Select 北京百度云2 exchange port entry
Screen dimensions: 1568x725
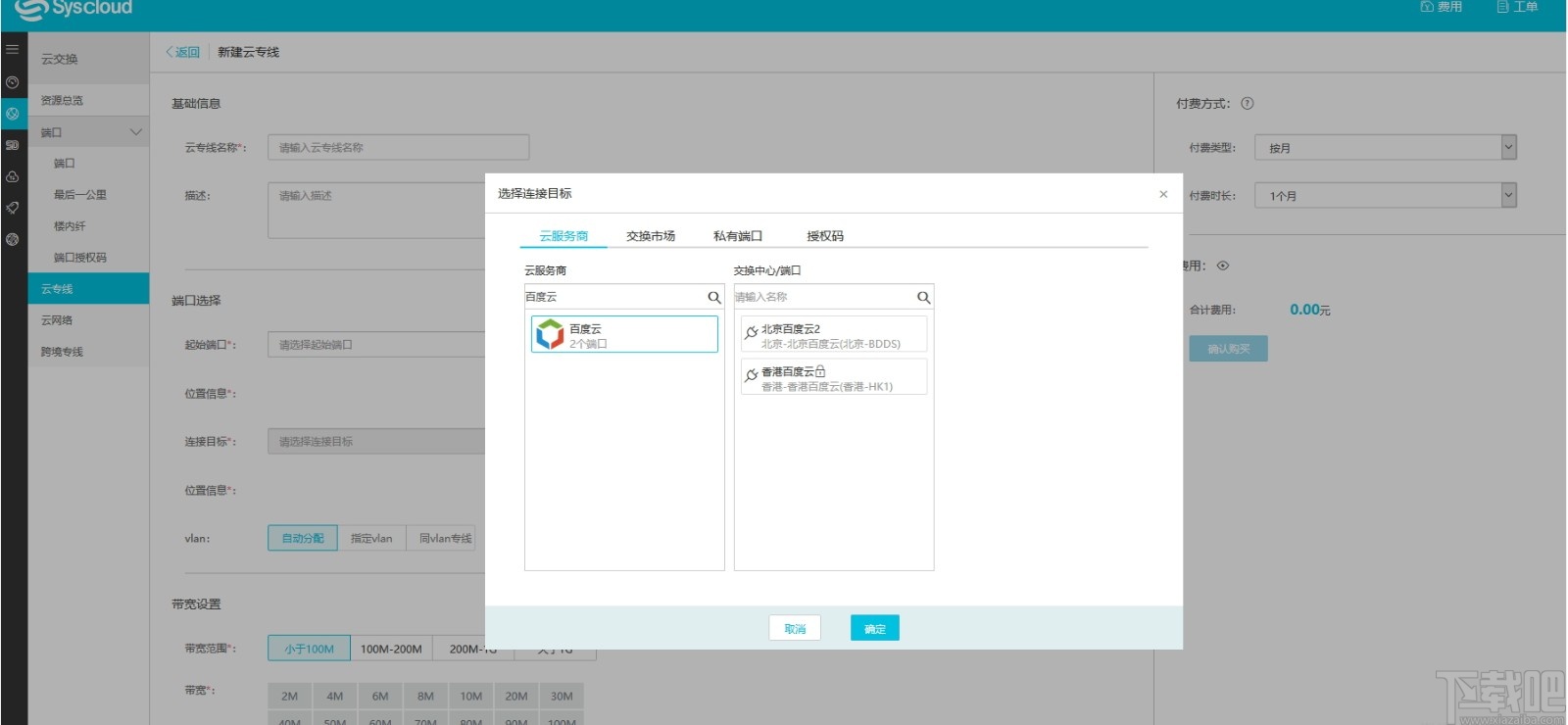[834, 335]
